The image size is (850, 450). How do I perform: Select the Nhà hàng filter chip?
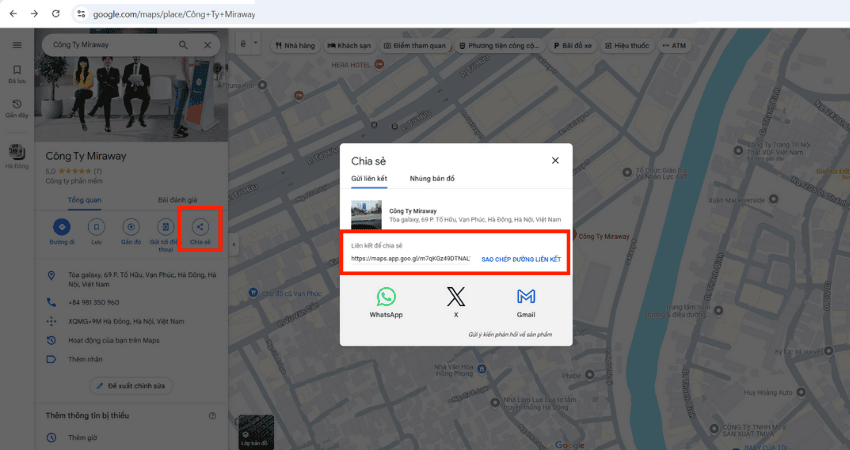294,46
